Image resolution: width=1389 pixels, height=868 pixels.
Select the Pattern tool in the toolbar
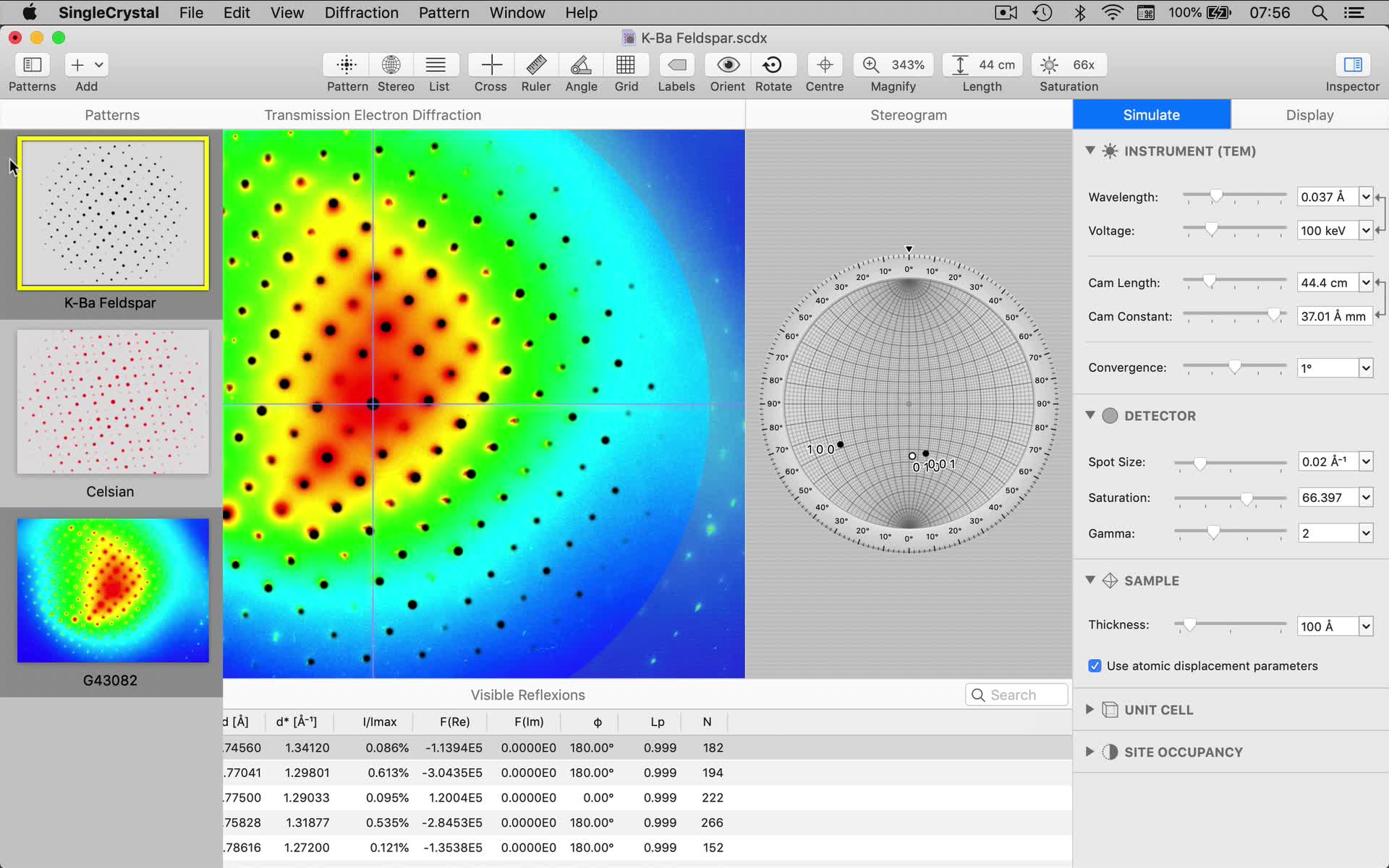pyautogui.click(x=347, y=65)
